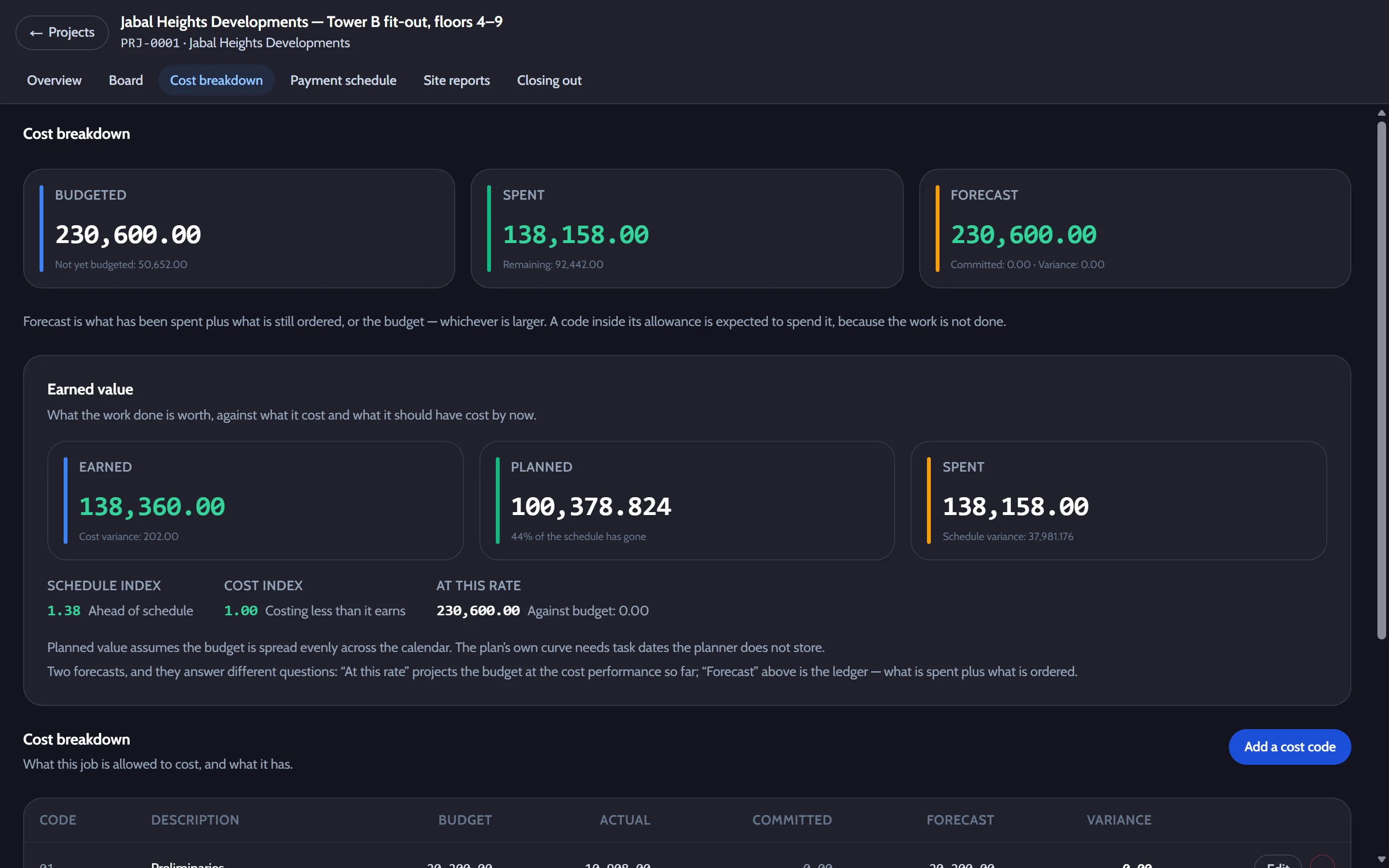Viewport: 1389px width, 868px height.
Task: Edit the Preliminaries cost code row
Action: point(1278,863)
